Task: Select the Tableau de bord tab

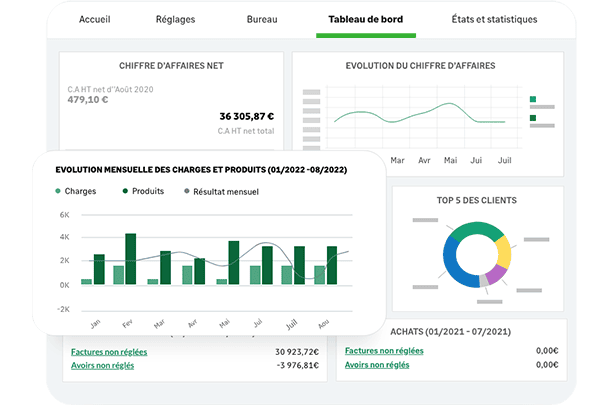Action: tap(365, 19)
